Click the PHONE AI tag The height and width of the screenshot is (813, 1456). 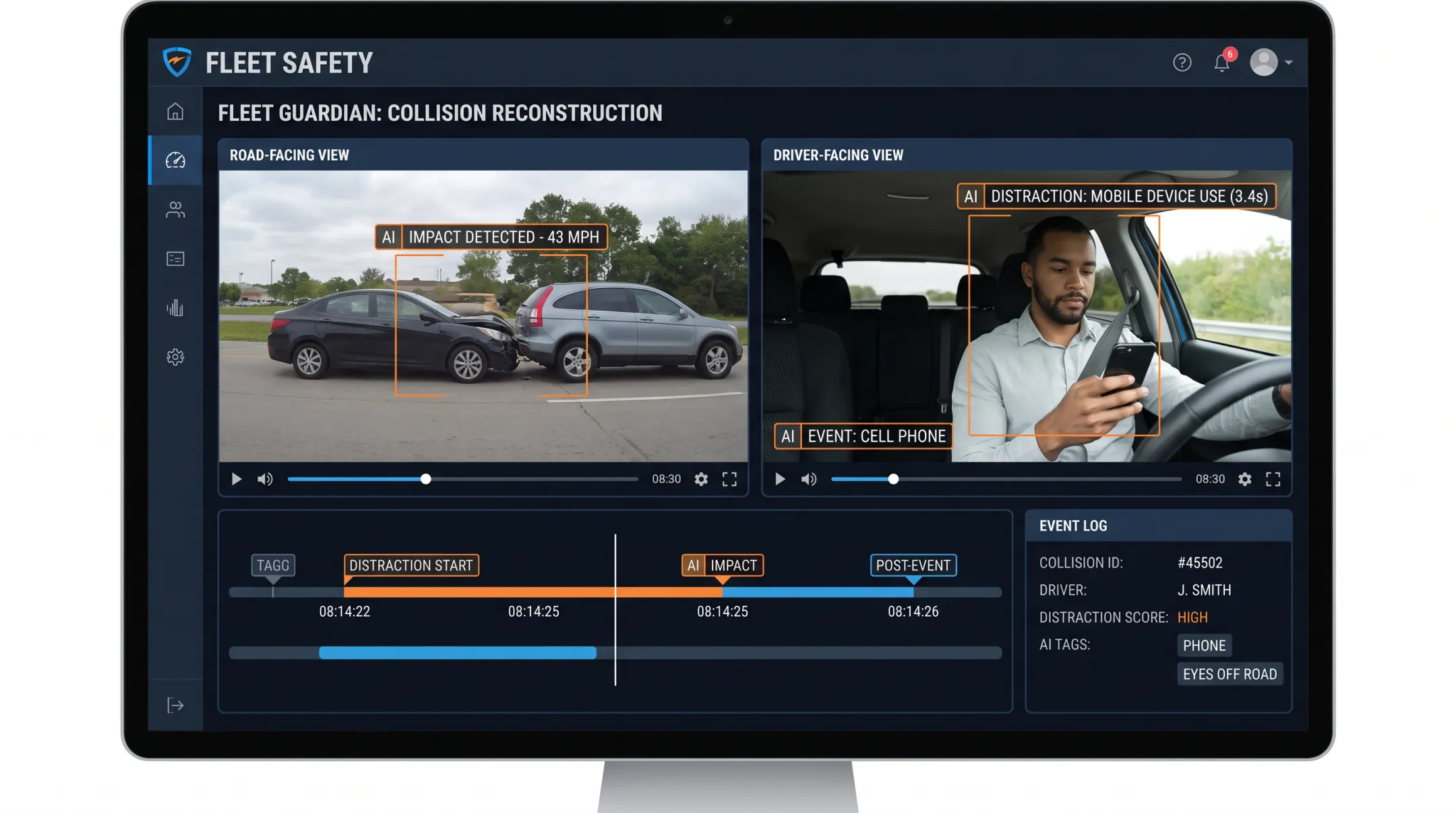(1205, 646)
